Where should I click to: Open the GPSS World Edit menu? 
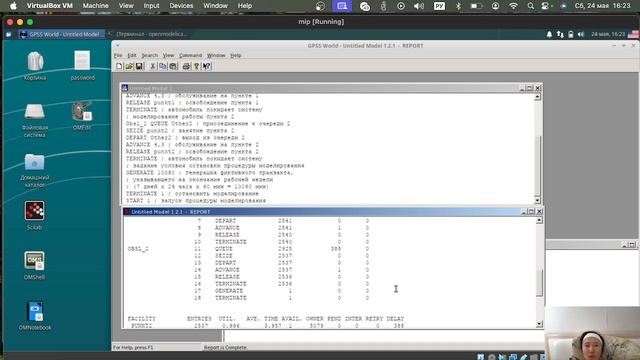[131, 55]
